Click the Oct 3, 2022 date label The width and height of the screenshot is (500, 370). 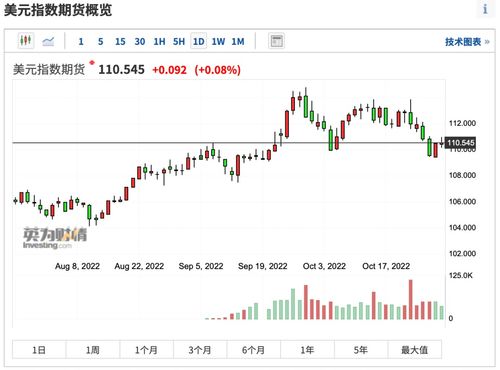(x=324, y=266)
